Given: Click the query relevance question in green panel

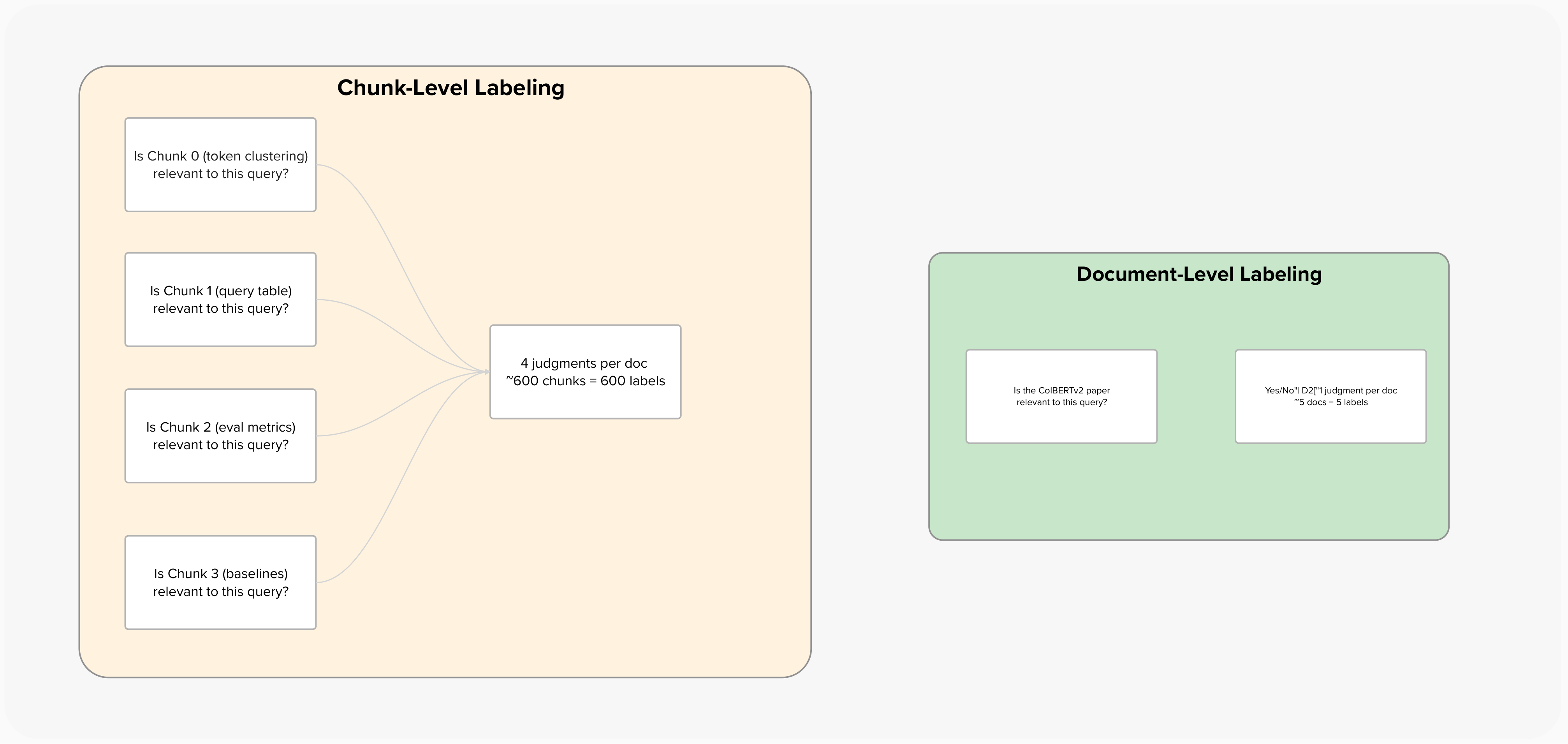Looking at the screenshot, I should (x=1061, y=397).
